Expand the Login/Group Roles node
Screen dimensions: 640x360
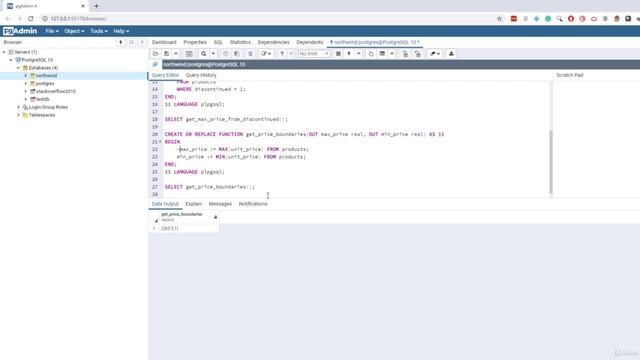tap(18, 107)
